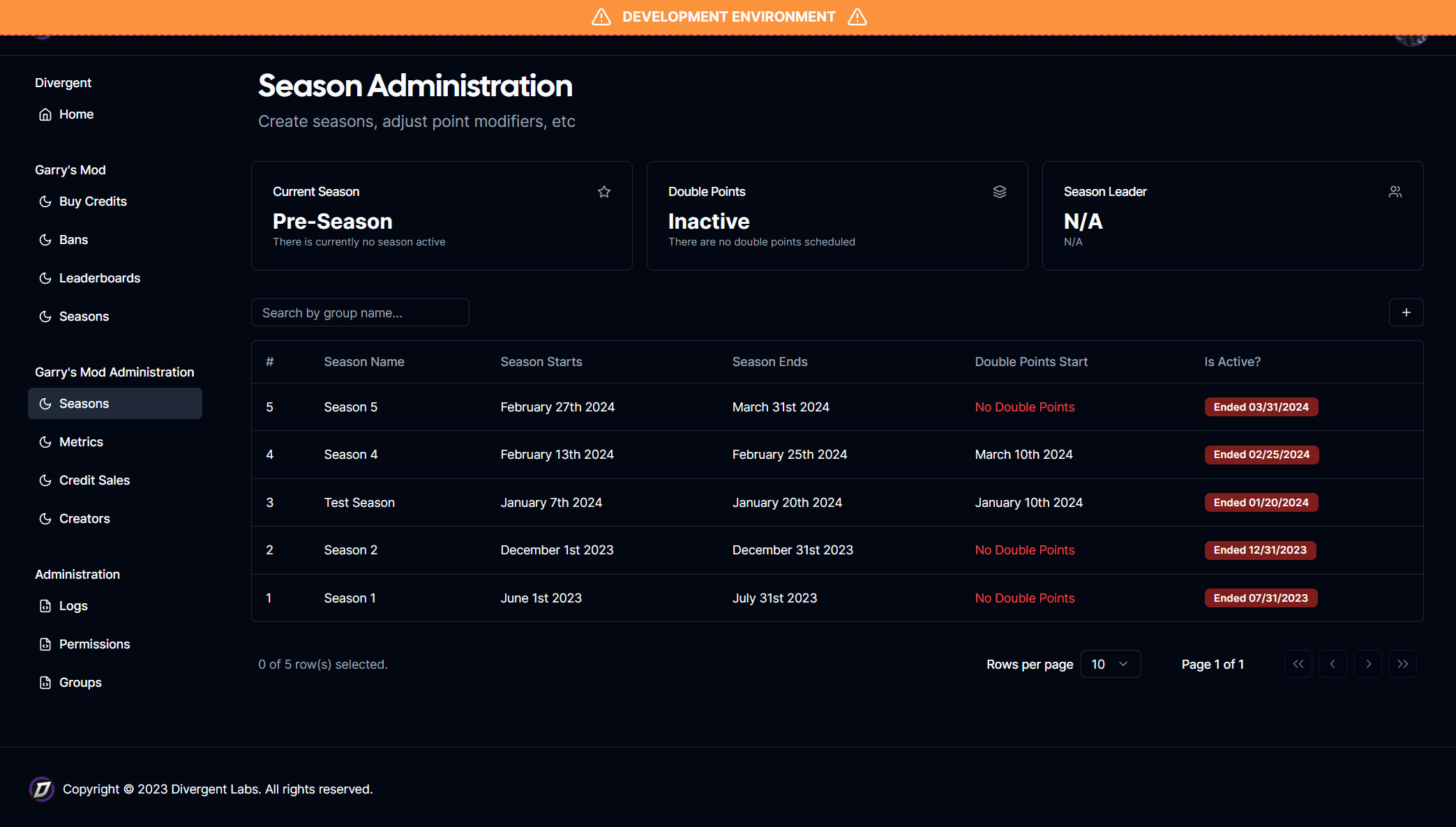1456x827 pixels.
Task: Click the star icon in Current Season card
Action: pos(604,192)
